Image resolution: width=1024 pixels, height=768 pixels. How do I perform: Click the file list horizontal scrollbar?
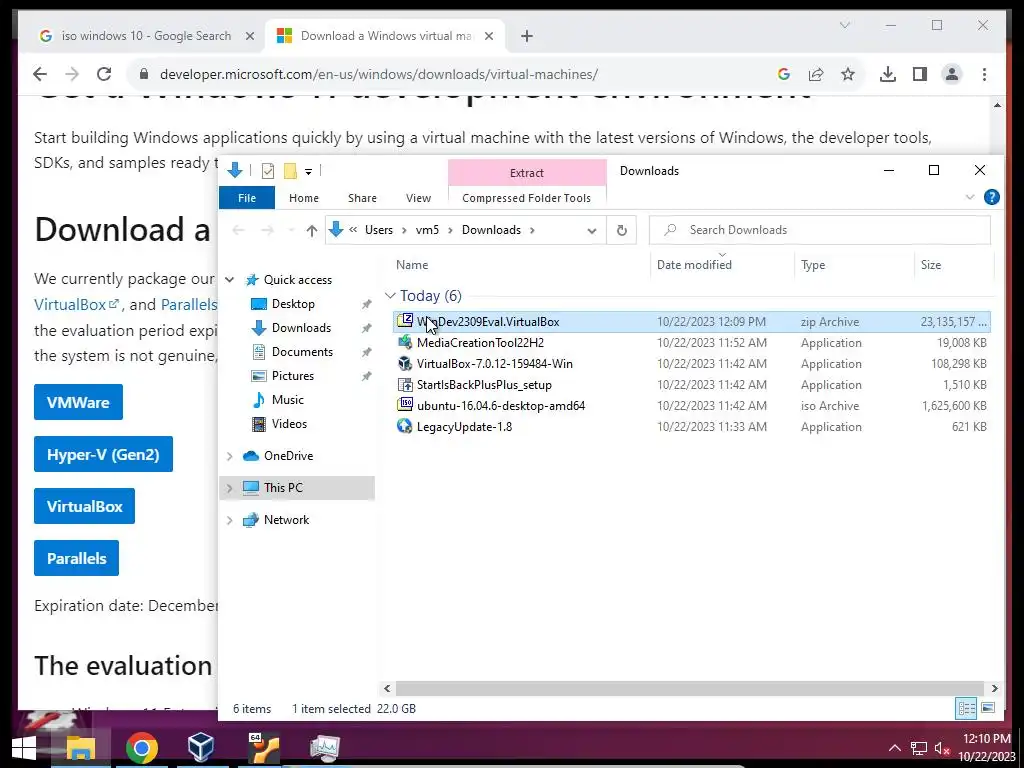tap(690, 688)
